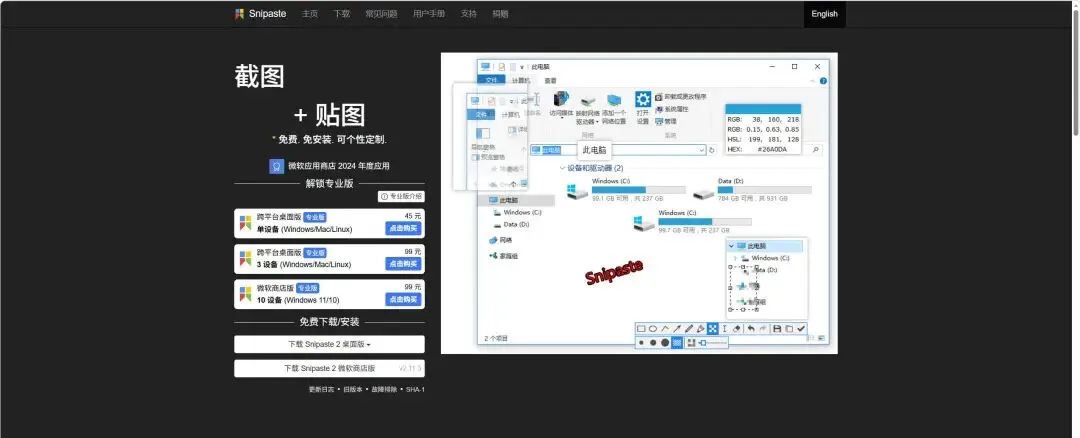Open the 捐赠 nav item

[500, 14]
